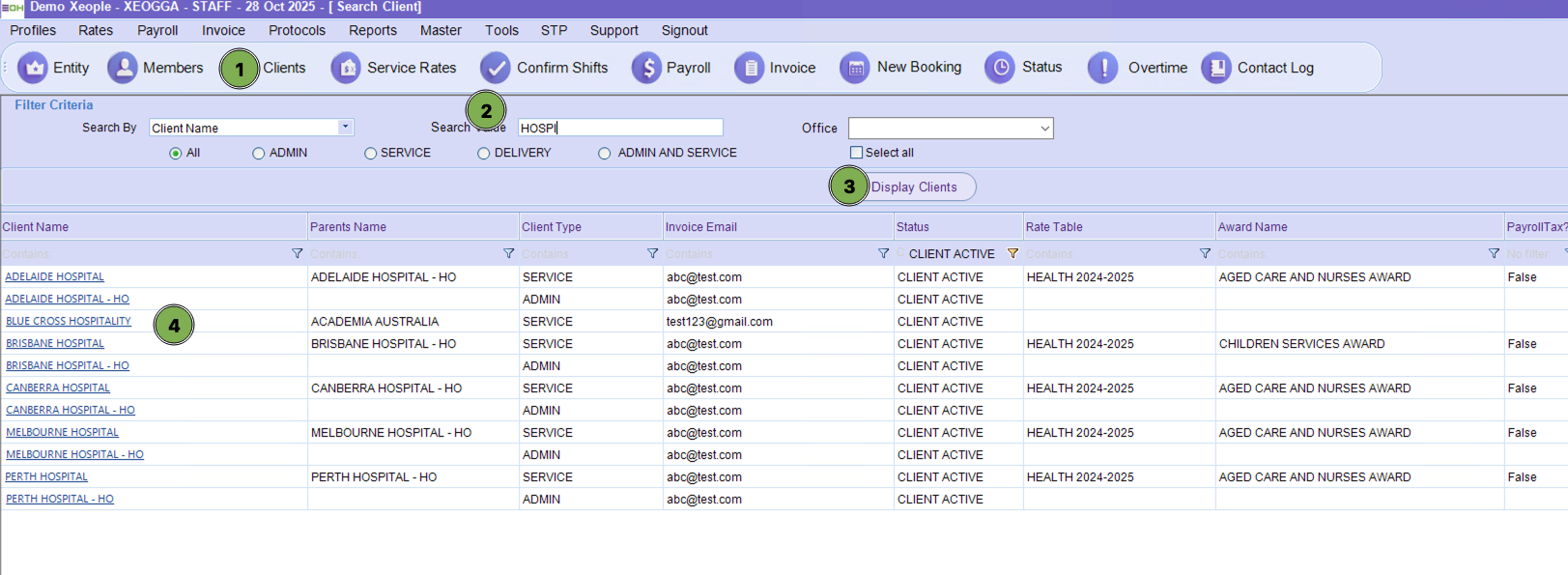Click the Members toolbar icon

(x=123, y=68)
